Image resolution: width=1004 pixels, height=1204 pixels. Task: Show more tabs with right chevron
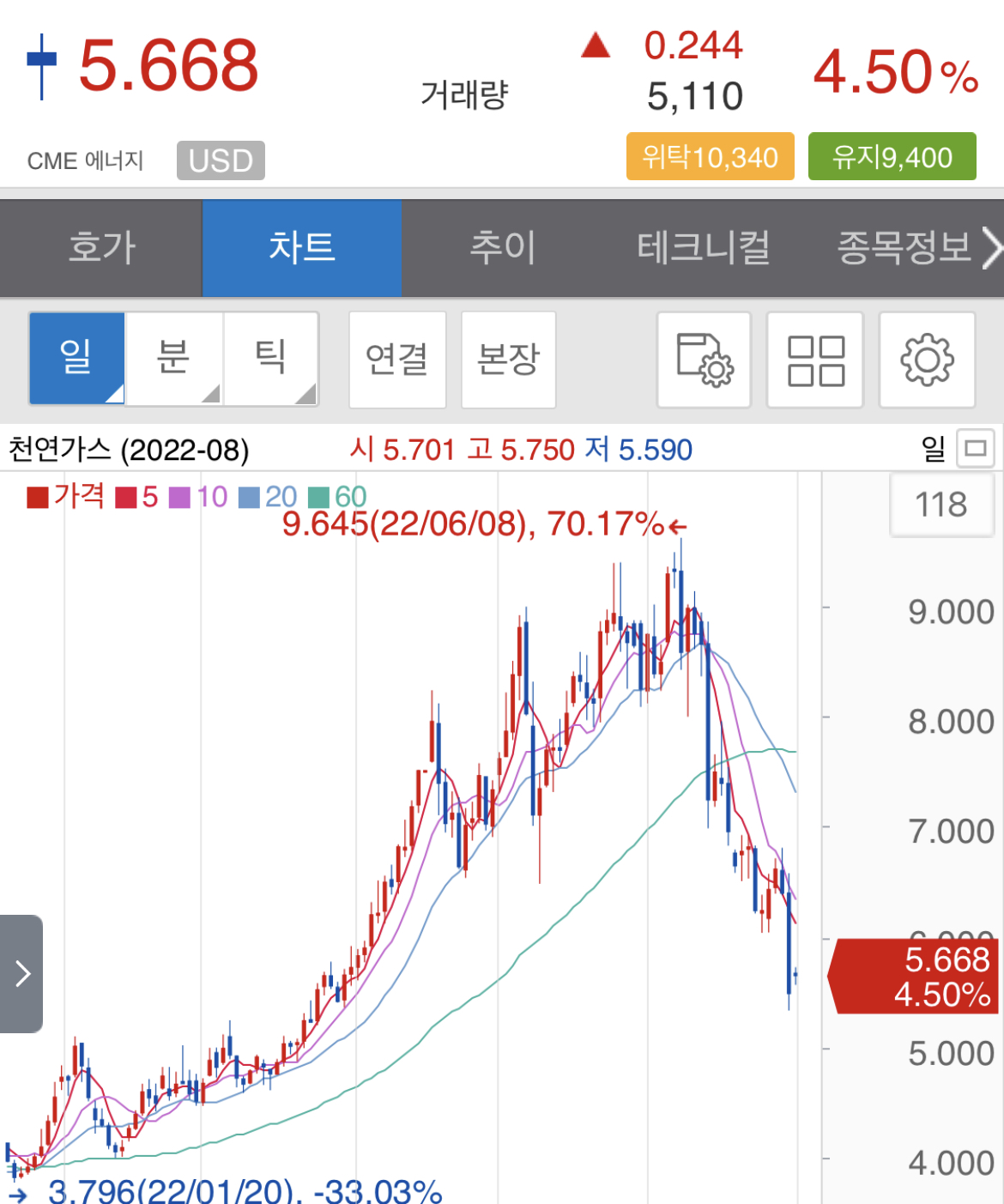coord(991,249)
